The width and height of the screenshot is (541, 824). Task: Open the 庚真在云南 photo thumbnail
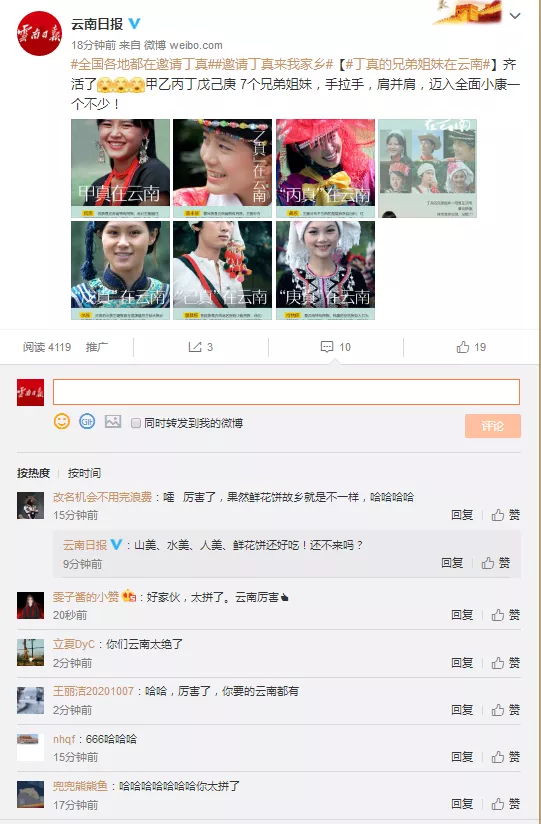(325, 270)
